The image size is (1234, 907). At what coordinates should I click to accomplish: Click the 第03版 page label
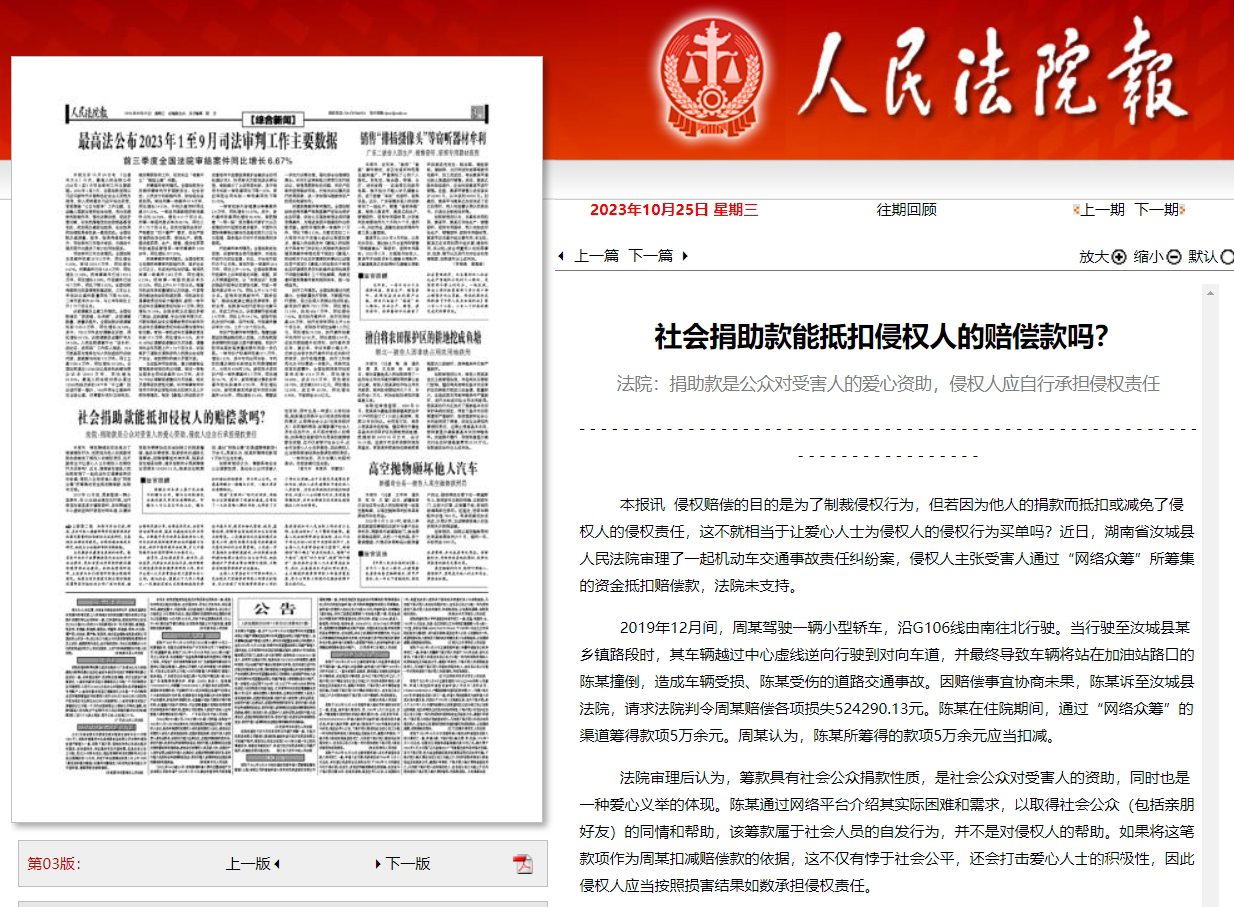click(54, 864)
